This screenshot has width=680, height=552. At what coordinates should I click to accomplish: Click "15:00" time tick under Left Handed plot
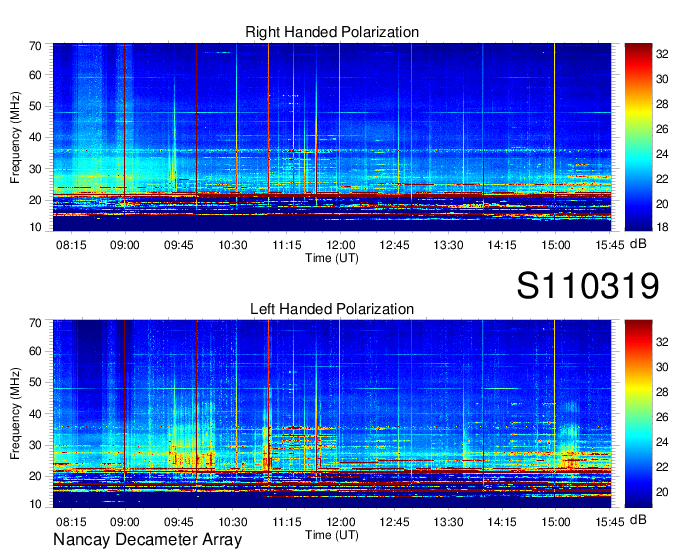point(556,522)
